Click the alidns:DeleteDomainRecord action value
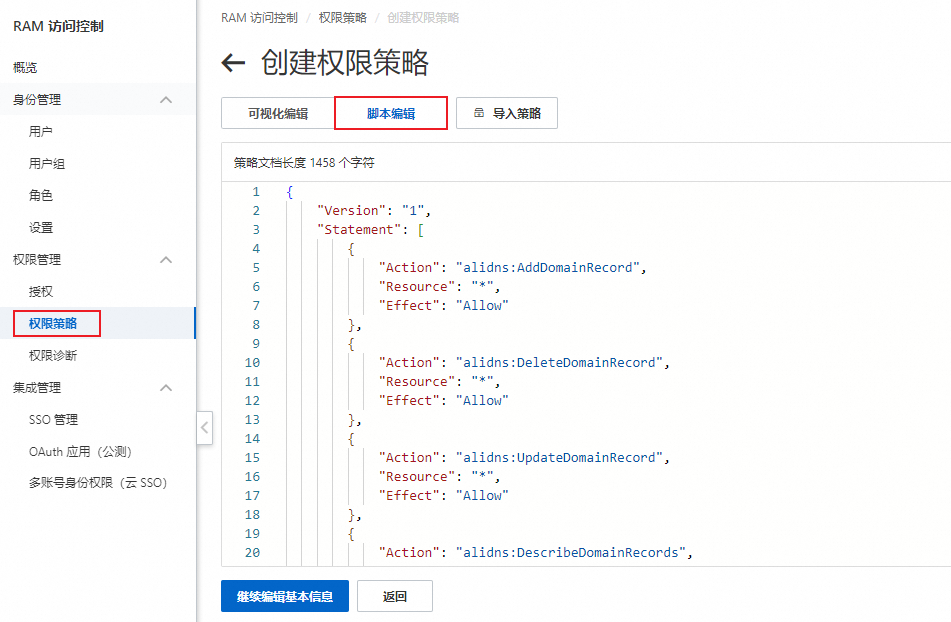Screen dimensions: 951x622 coord(559,363)
